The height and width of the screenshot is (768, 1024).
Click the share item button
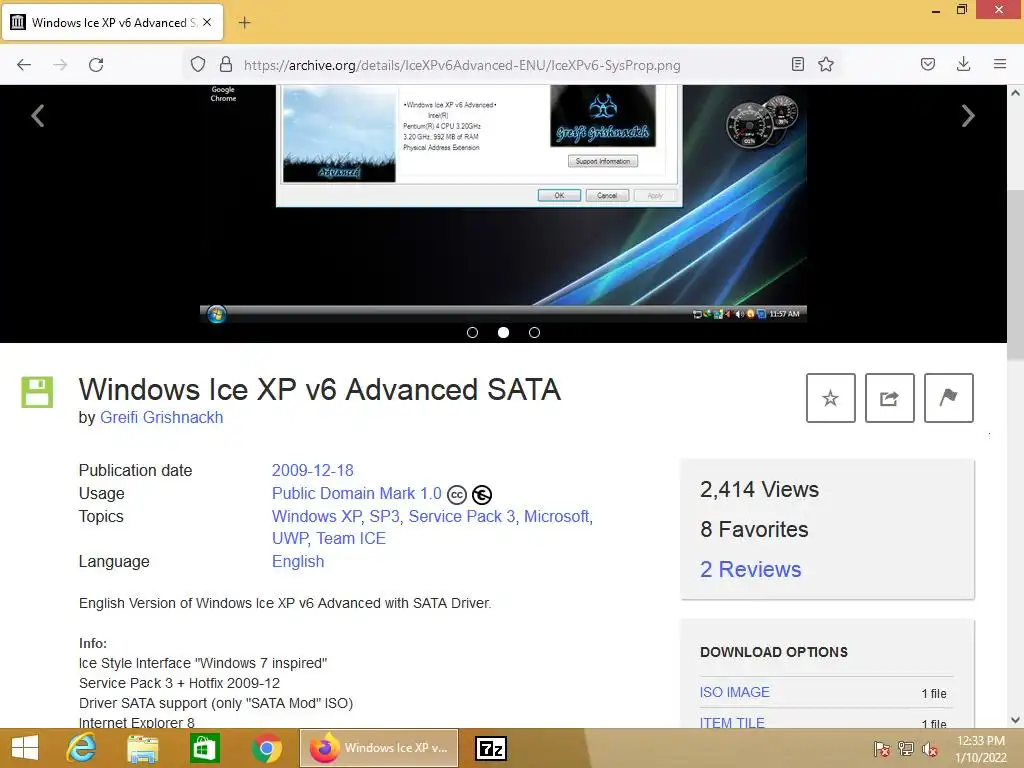click(889, 398)
